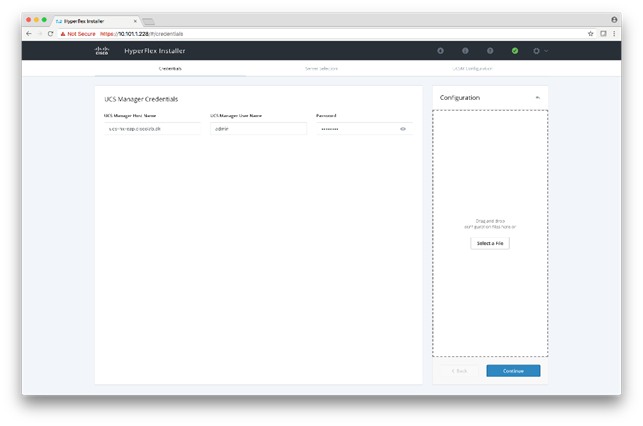Switch to the Server Selection step tab

click(322, 68)
